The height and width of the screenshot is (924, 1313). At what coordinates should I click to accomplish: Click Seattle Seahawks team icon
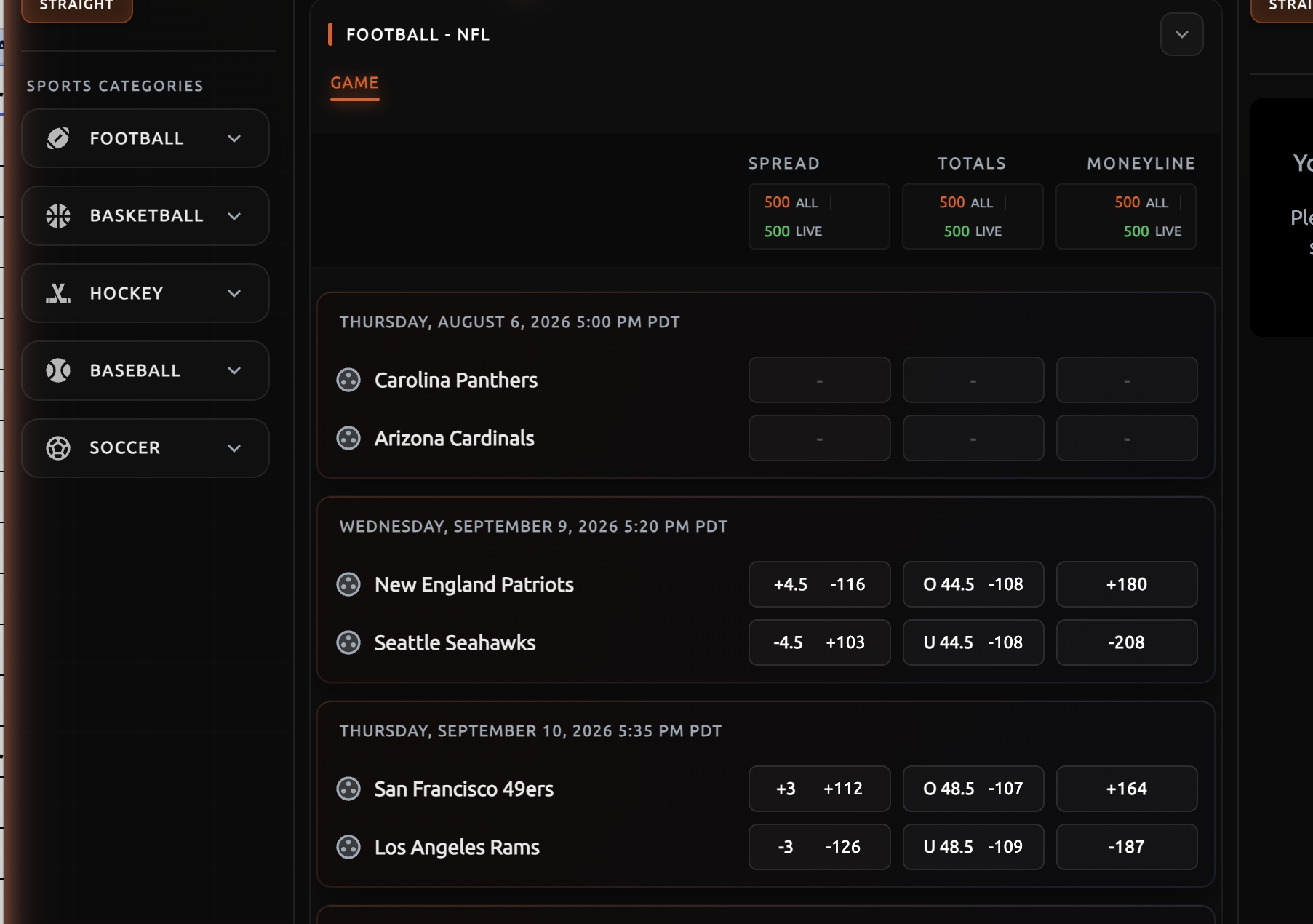(x=348, y=642)
